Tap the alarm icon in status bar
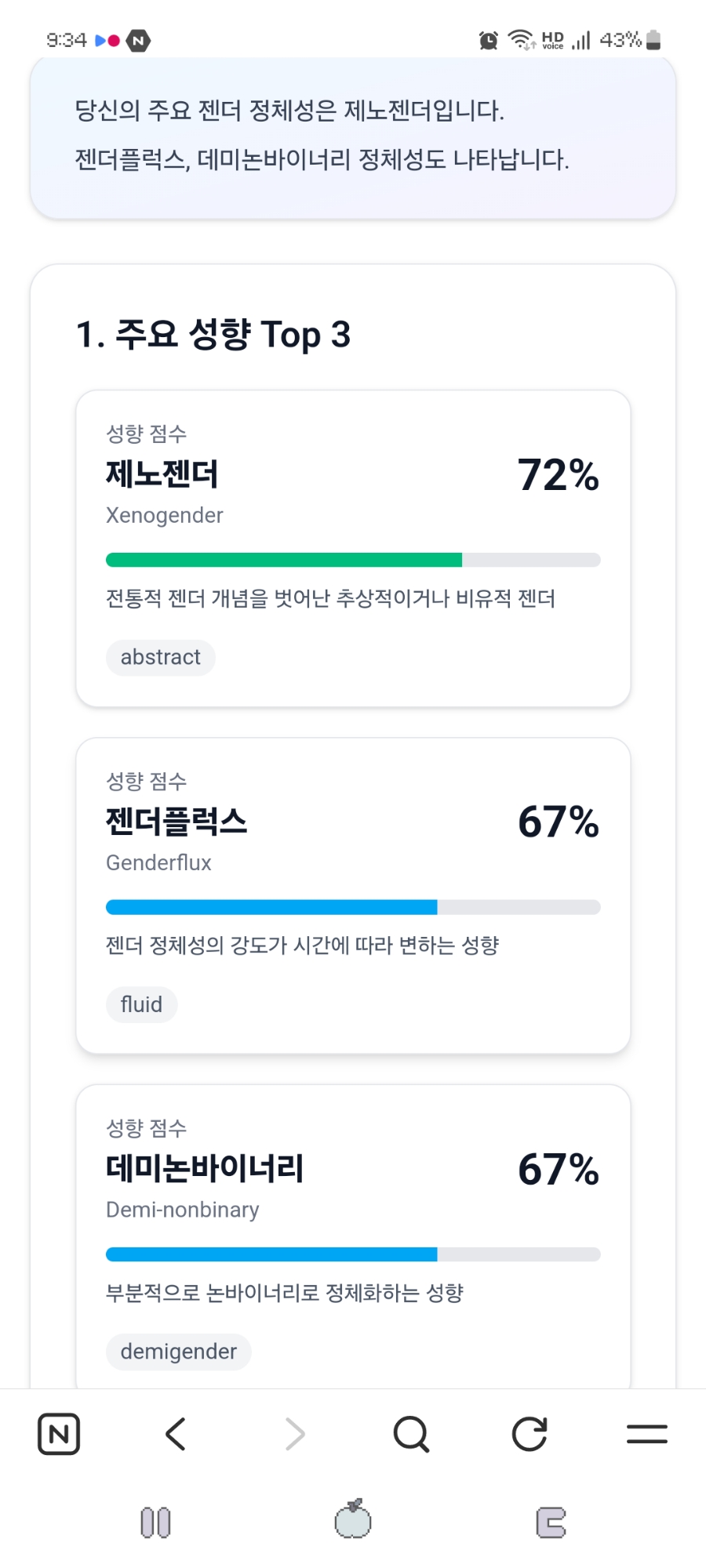Image resolution: width=706 pixels, height=1568 pixels. coord(489,40)
